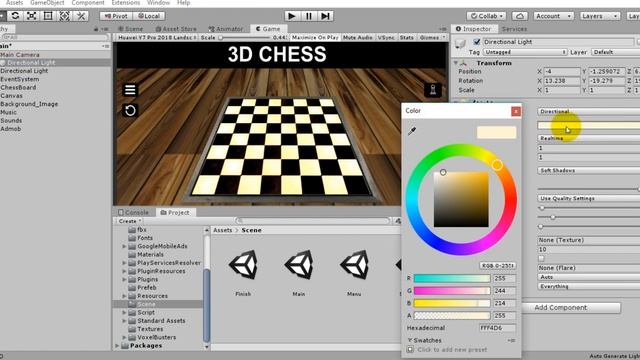
Task: Click the Hexadecimal field FFF4D6
Action: coord(497,328)
